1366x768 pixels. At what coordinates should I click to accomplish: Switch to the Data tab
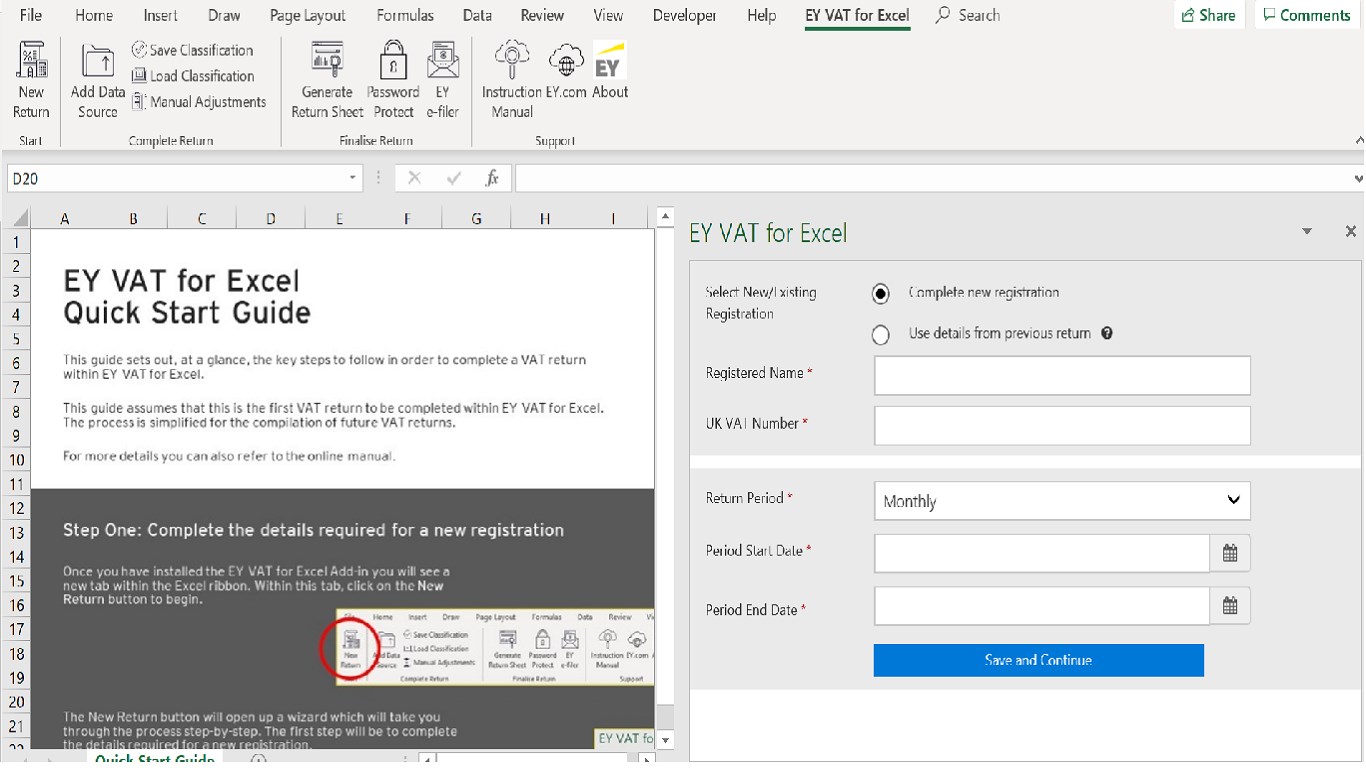point(477,15)
